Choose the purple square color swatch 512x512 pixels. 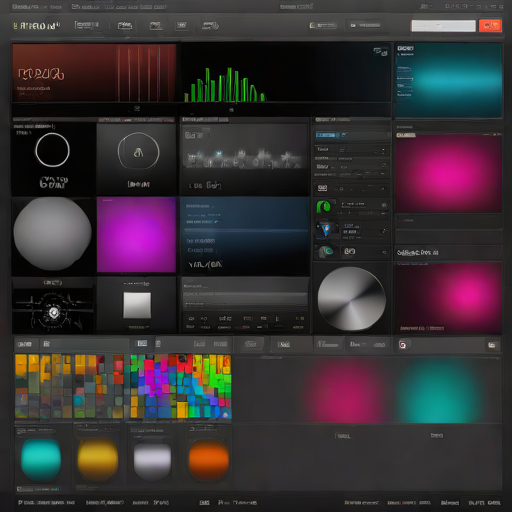136,235
